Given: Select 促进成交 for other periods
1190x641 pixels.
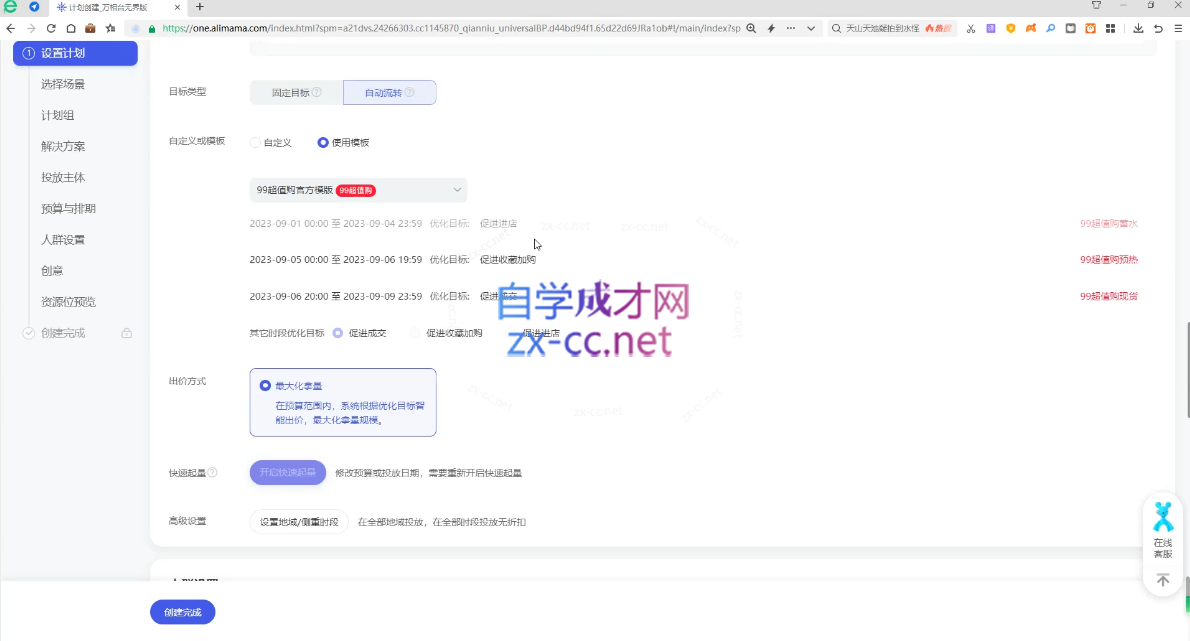Looking at the screenshot, I should click(338, 333).
